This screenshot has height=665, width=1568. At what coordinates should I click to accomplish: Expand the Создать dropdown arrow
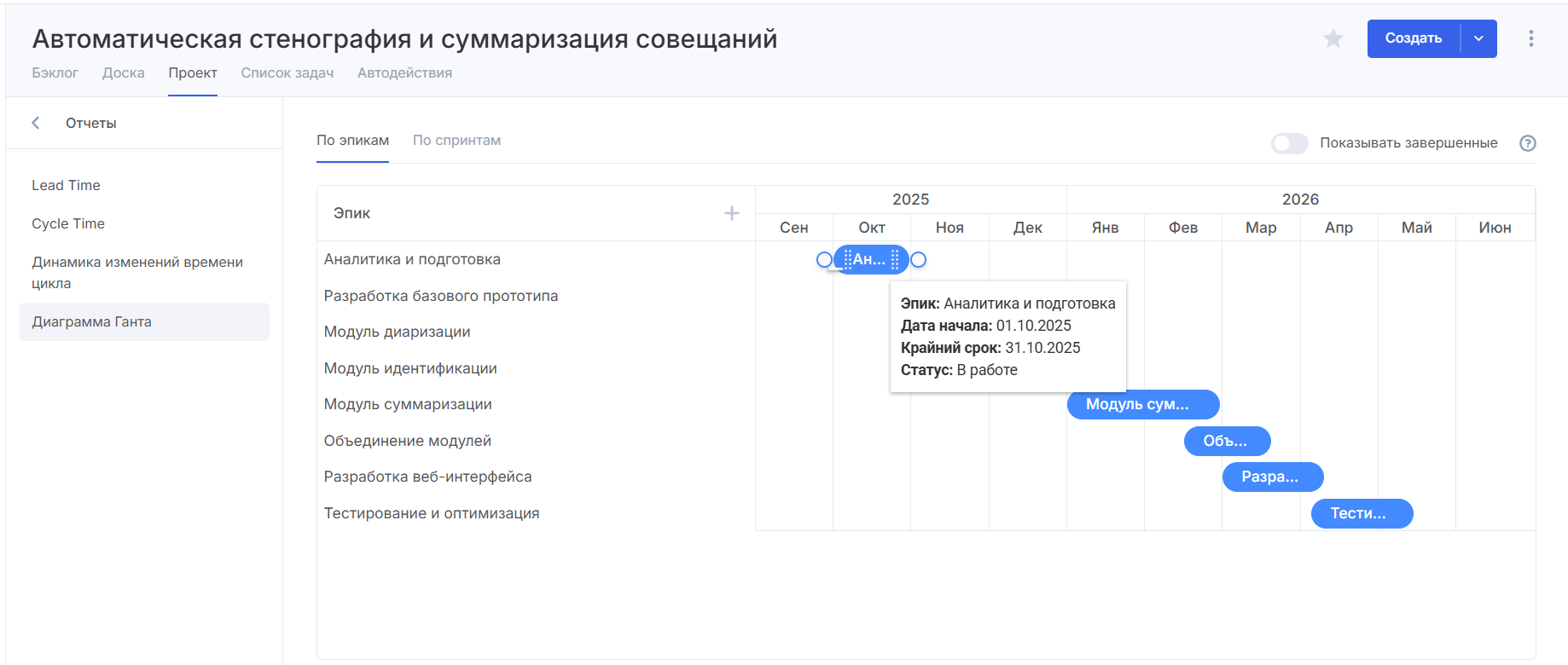tap(1478, 38)
